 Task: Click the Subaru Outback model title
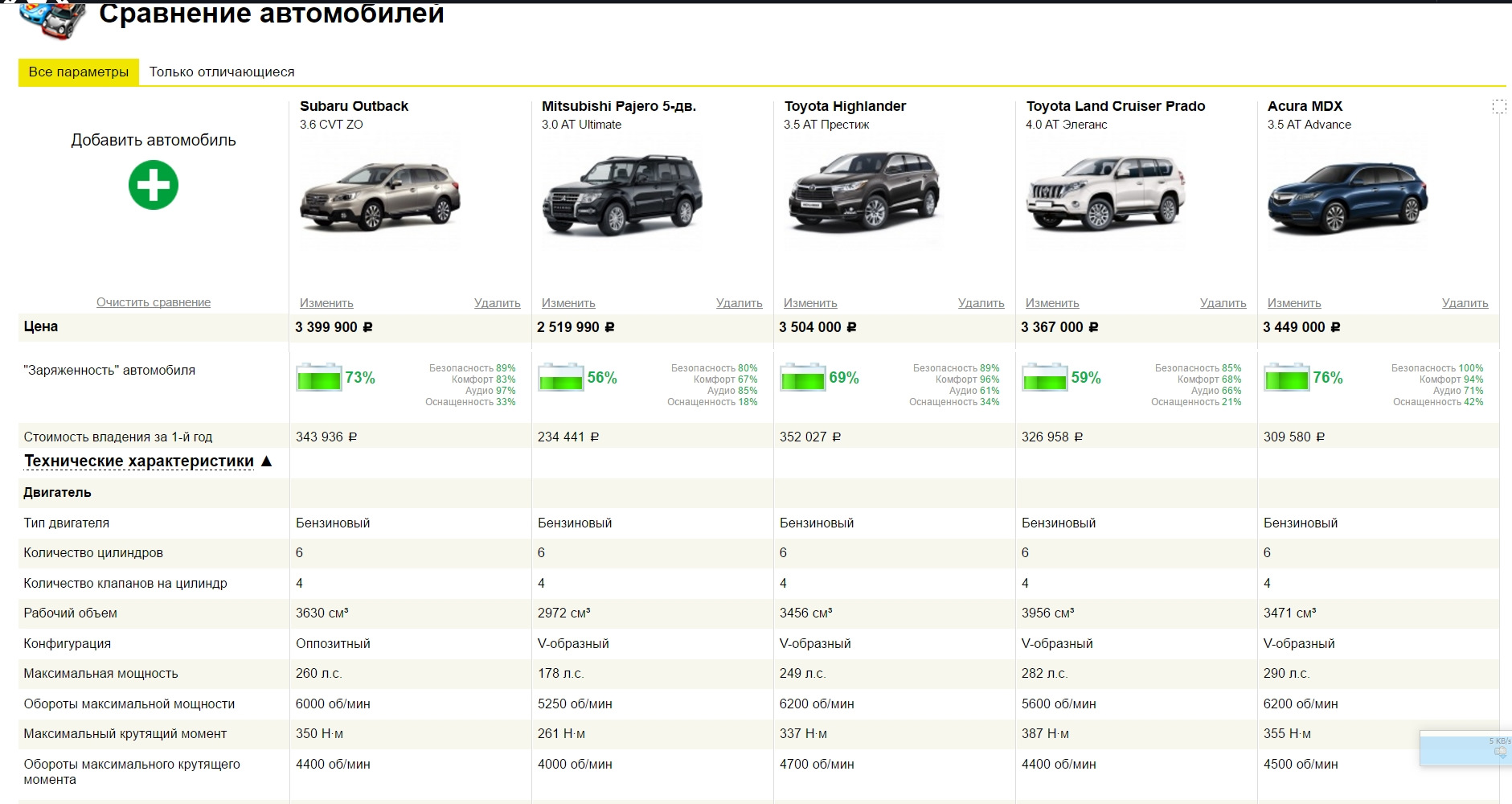point(354,106)
